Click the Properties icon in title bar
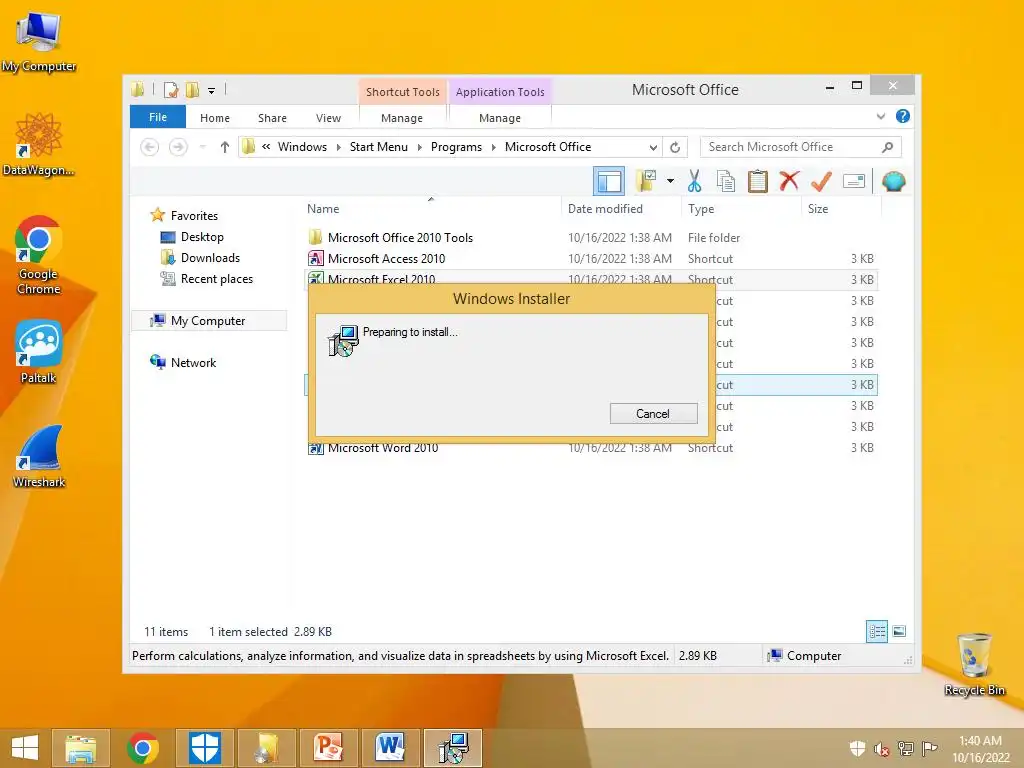The width and height of the screenshot is (1024, 768). [170, 90]
